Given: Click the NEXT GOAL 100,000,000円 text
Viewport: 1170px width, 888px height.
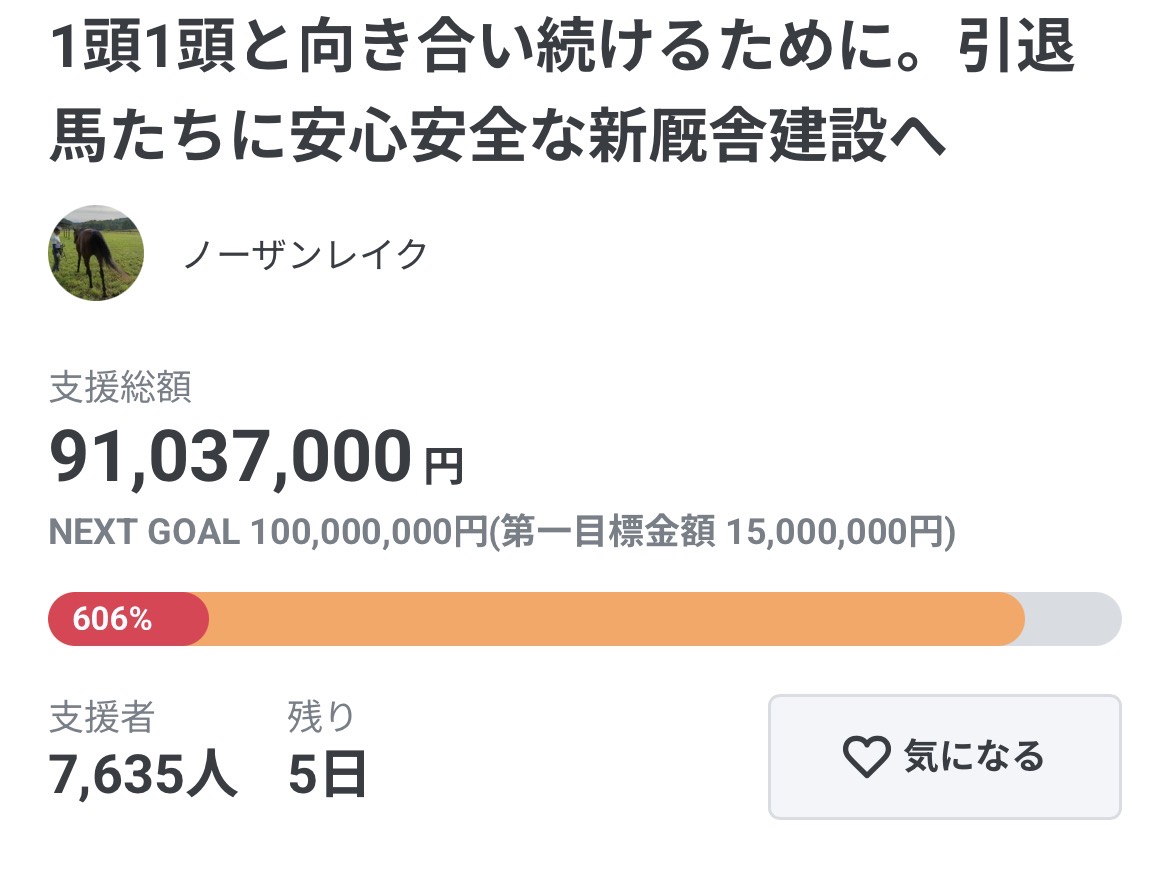Looking at the screenshot, I should pyautogui.click(x=267, y=533).
